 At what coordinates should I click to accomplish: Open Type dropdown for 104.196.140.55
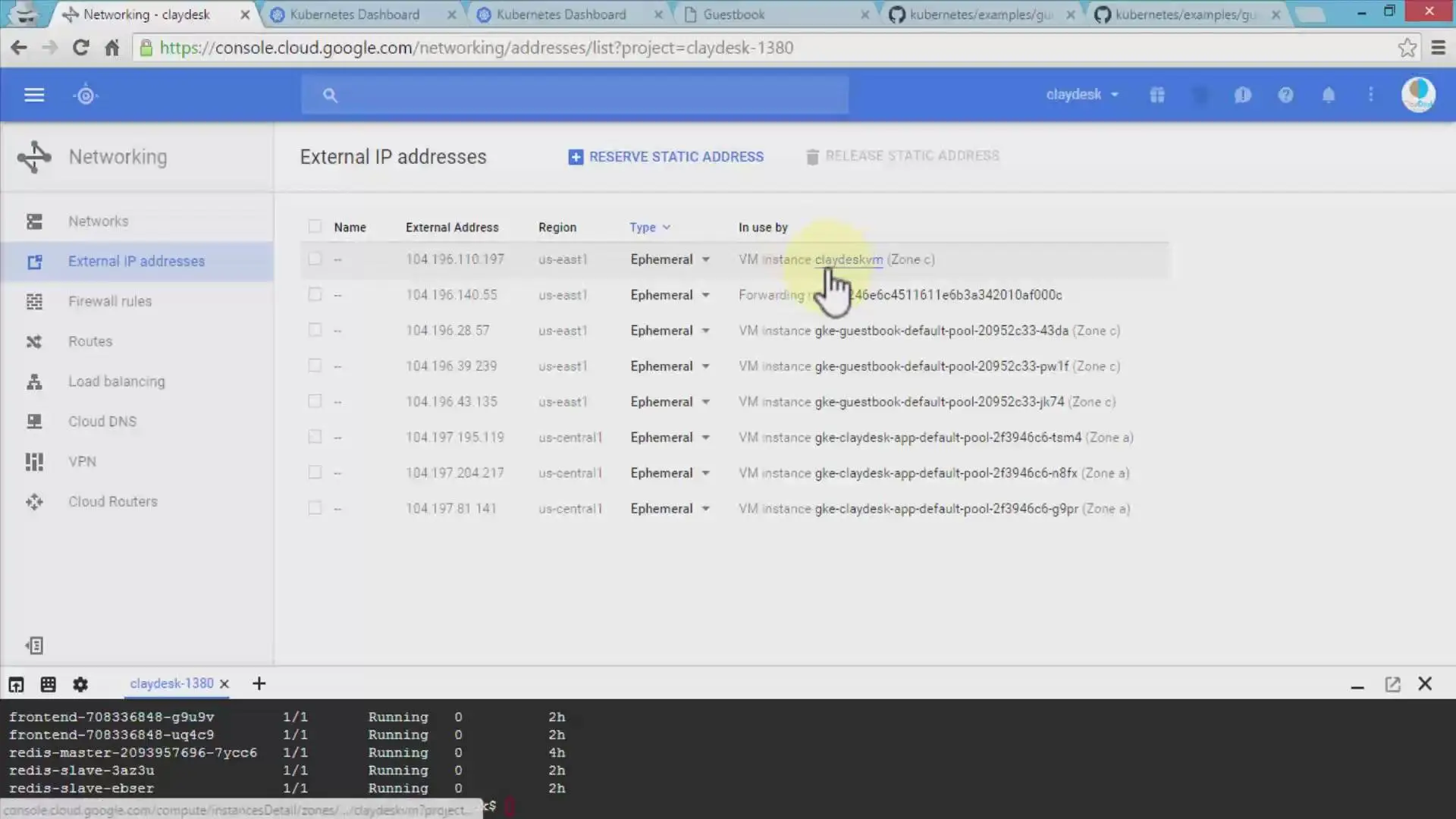670,295
